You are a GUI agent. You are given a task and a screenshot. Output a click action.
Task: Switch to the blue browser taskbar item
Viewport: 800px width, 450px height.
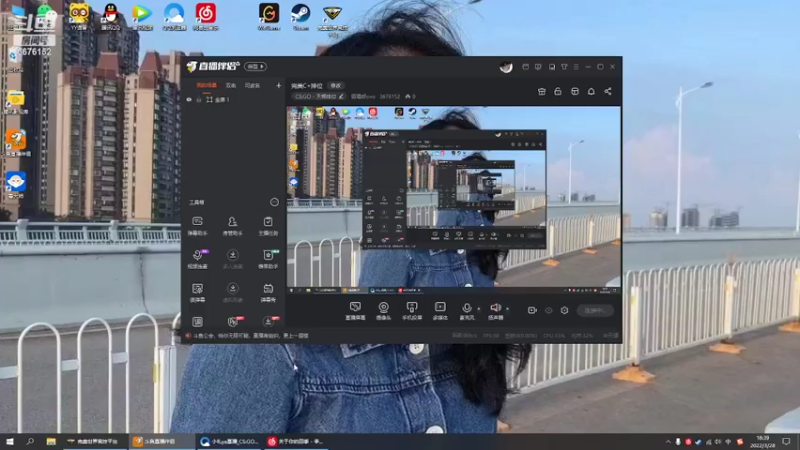coord(230,441)
